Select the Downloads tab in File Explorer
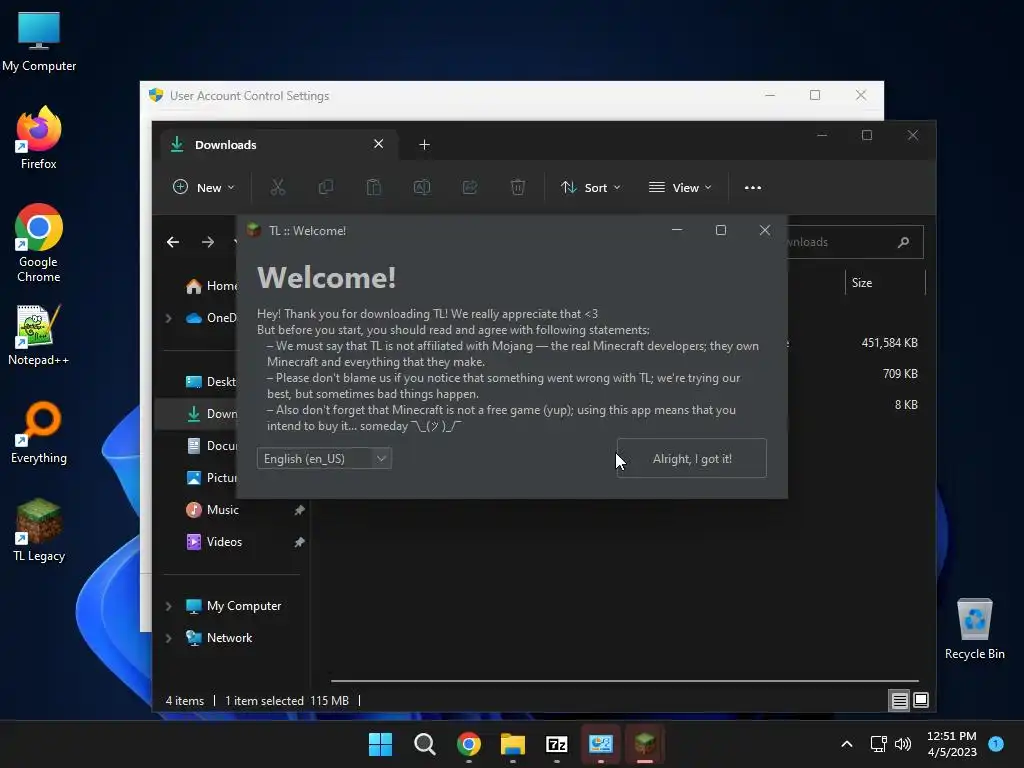The height and width of the screenshot is (768, 1024). [x=279, y=144]
